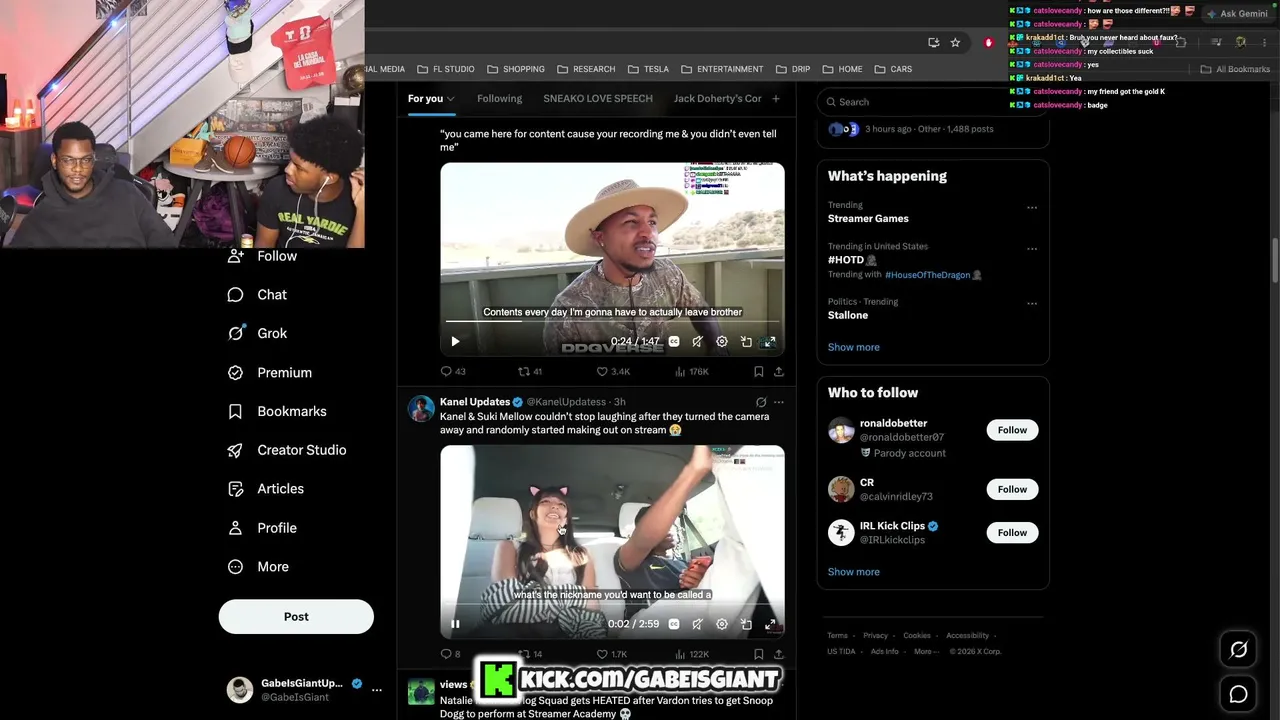Ask Grok about the Kanel Updates tweet
This screenshot has width=1280, height=720.
pos(761,402)
